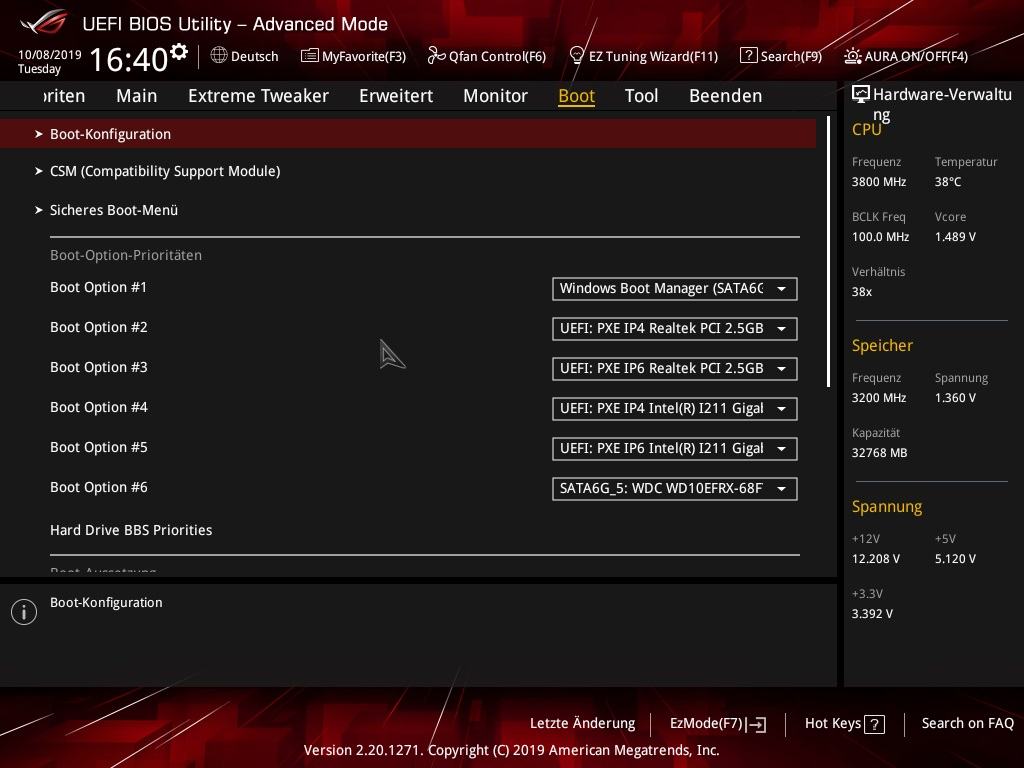The width and height of the screenshot is (1024, 768).
Task: Click memory Spannung value 1.360 V
Action: click(x=955, y=398)
